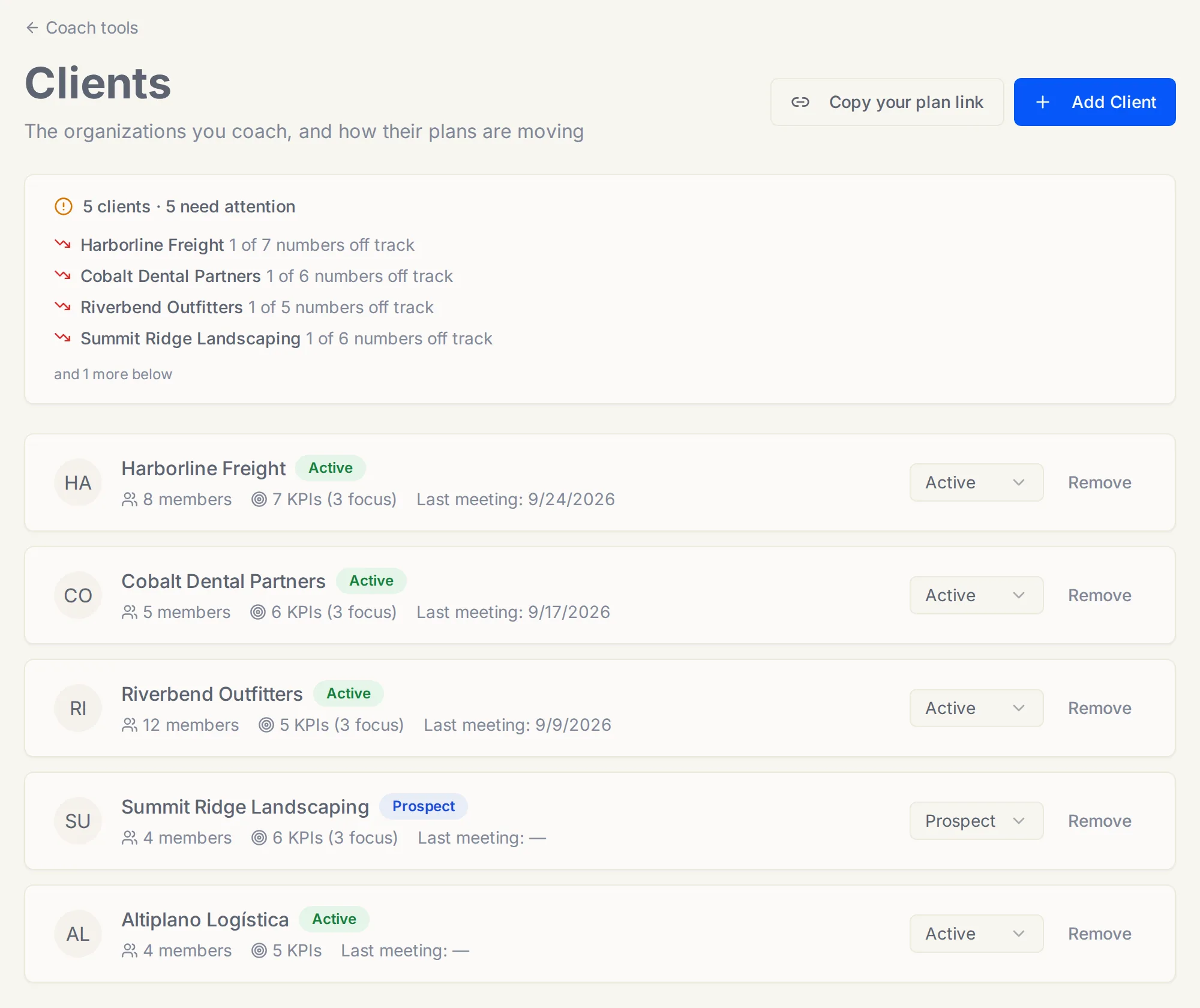Click KPI target icon in Altiplano Logística card
Screen dimensions: 1200x1008
point(259,950)
